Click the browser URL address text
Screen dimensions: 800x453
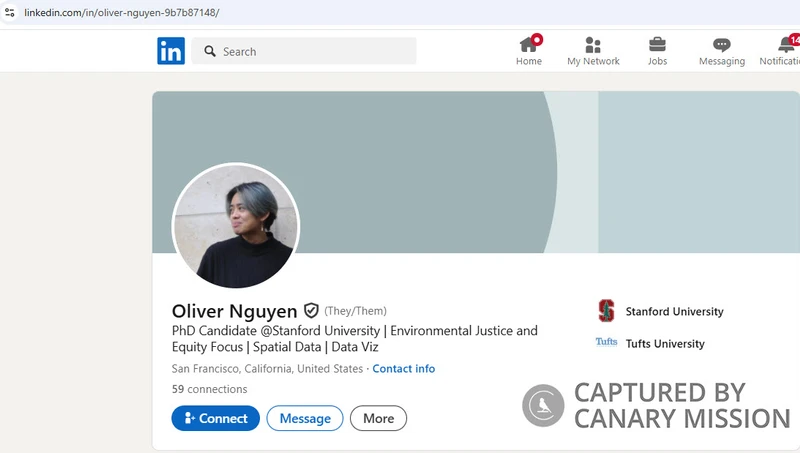click(121, 12)
